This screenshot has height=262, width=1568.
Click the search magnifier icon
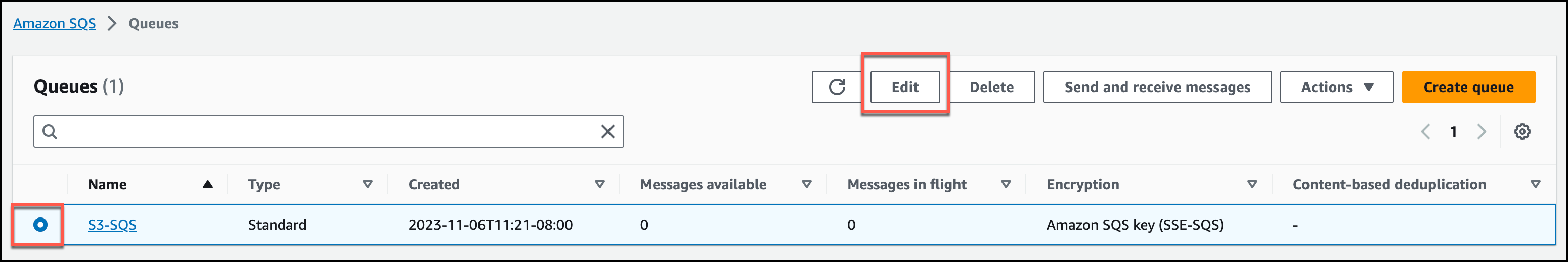[x=50, y=132]
